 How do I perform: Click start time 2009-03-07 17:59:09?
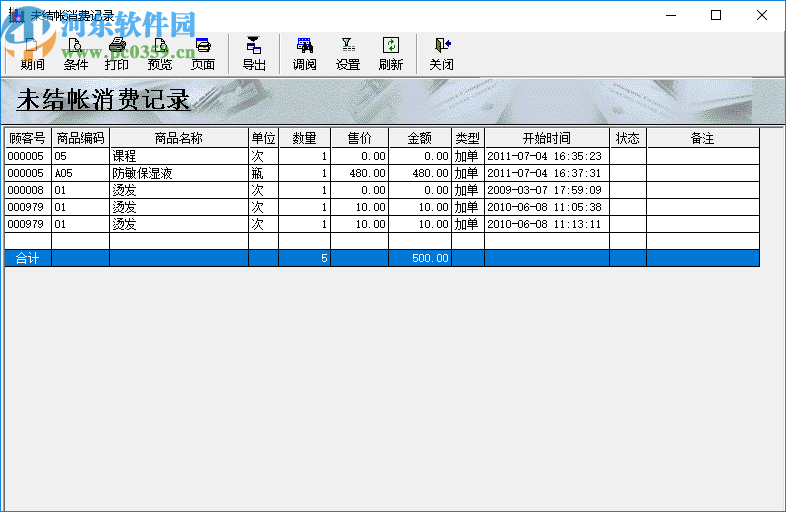[547, 190]
